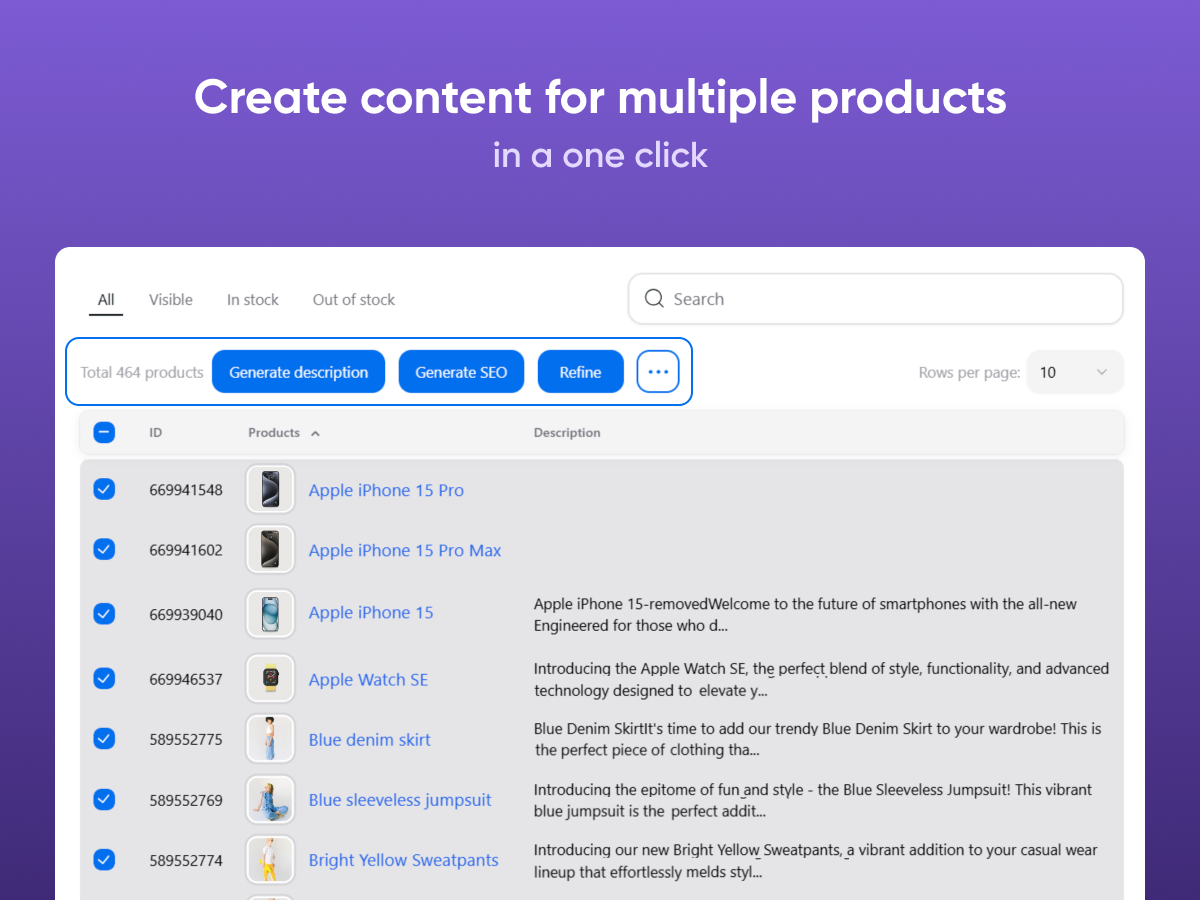
Task: Click product ID 589552774
Action: coord(186,860)
